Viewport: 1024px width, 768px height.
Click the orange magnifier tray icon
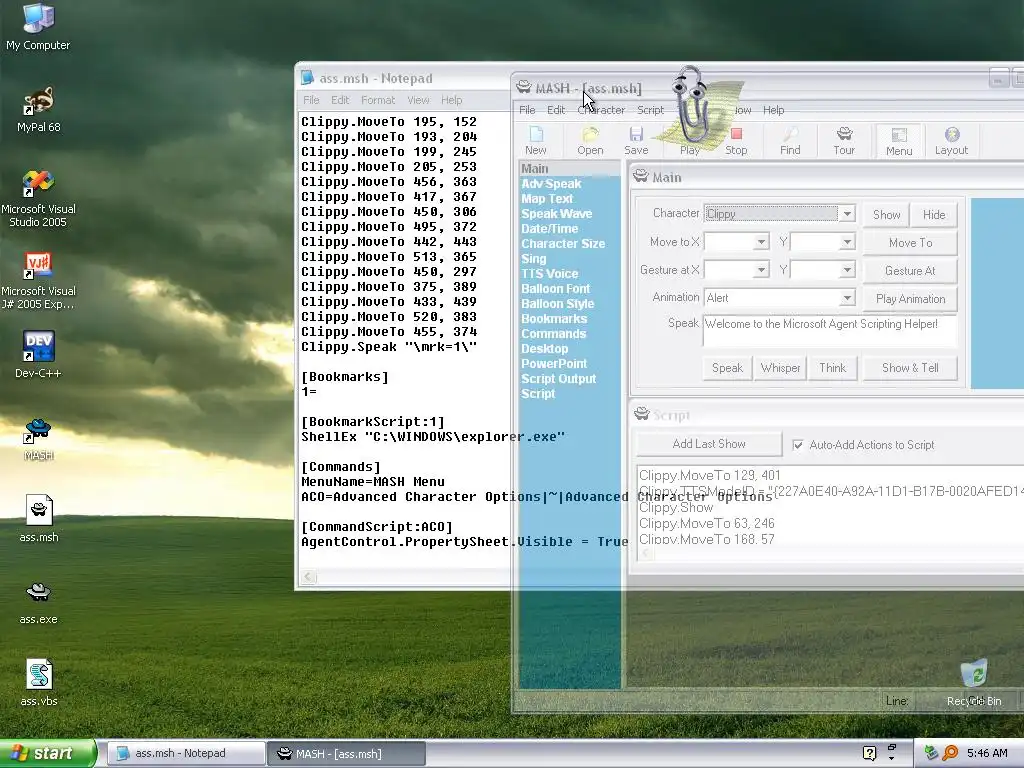click(x=950, y=753)
